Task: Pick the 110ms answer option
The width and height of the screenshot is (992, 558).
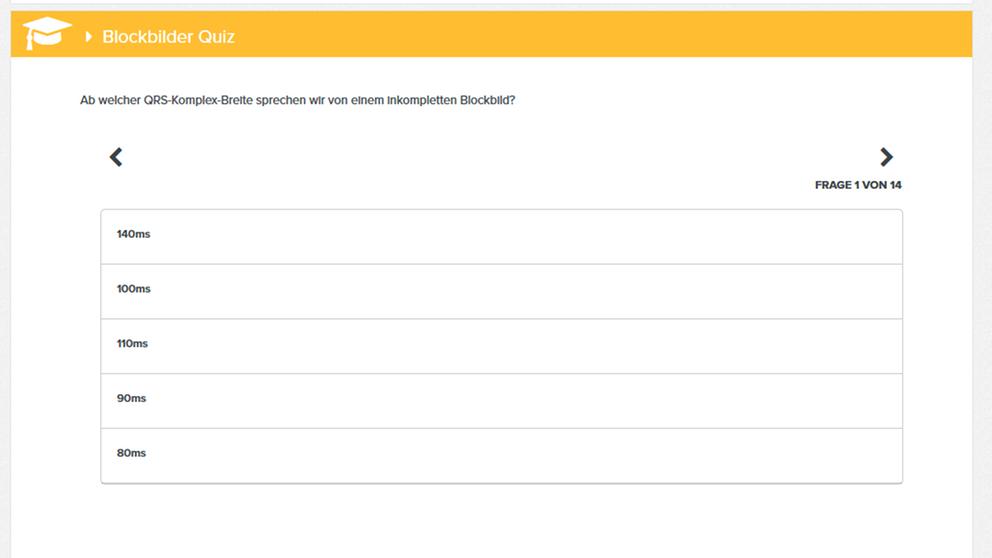Action: click(x=502, y=346)
